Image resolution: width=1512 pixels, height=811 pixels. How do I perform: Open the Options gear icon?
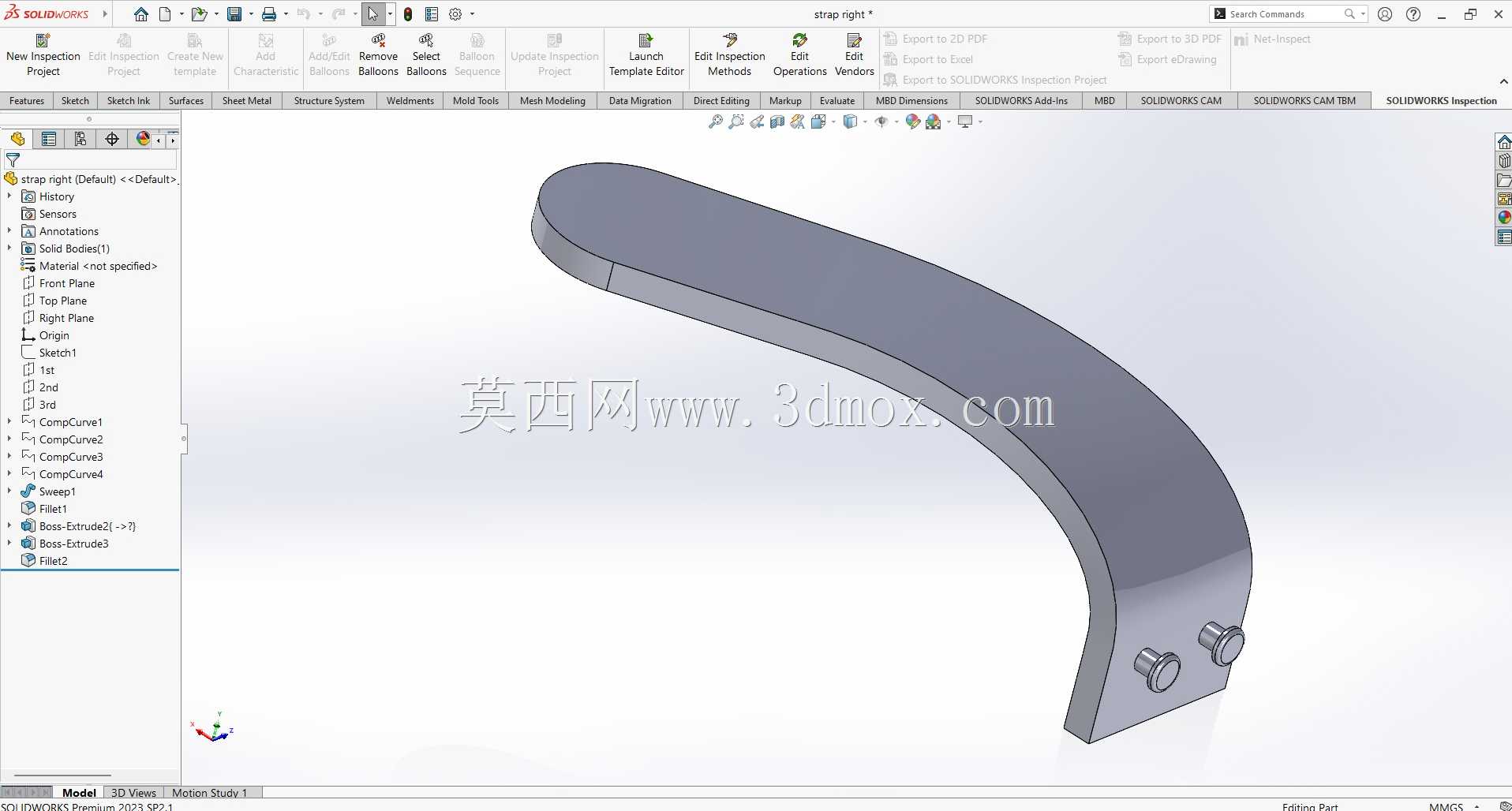tap(455, 14)
